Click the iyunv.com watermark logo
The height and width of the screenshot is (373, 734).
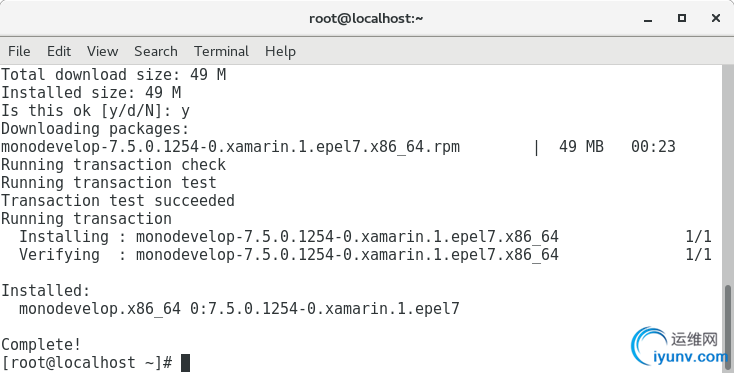[x=679, y=348]
